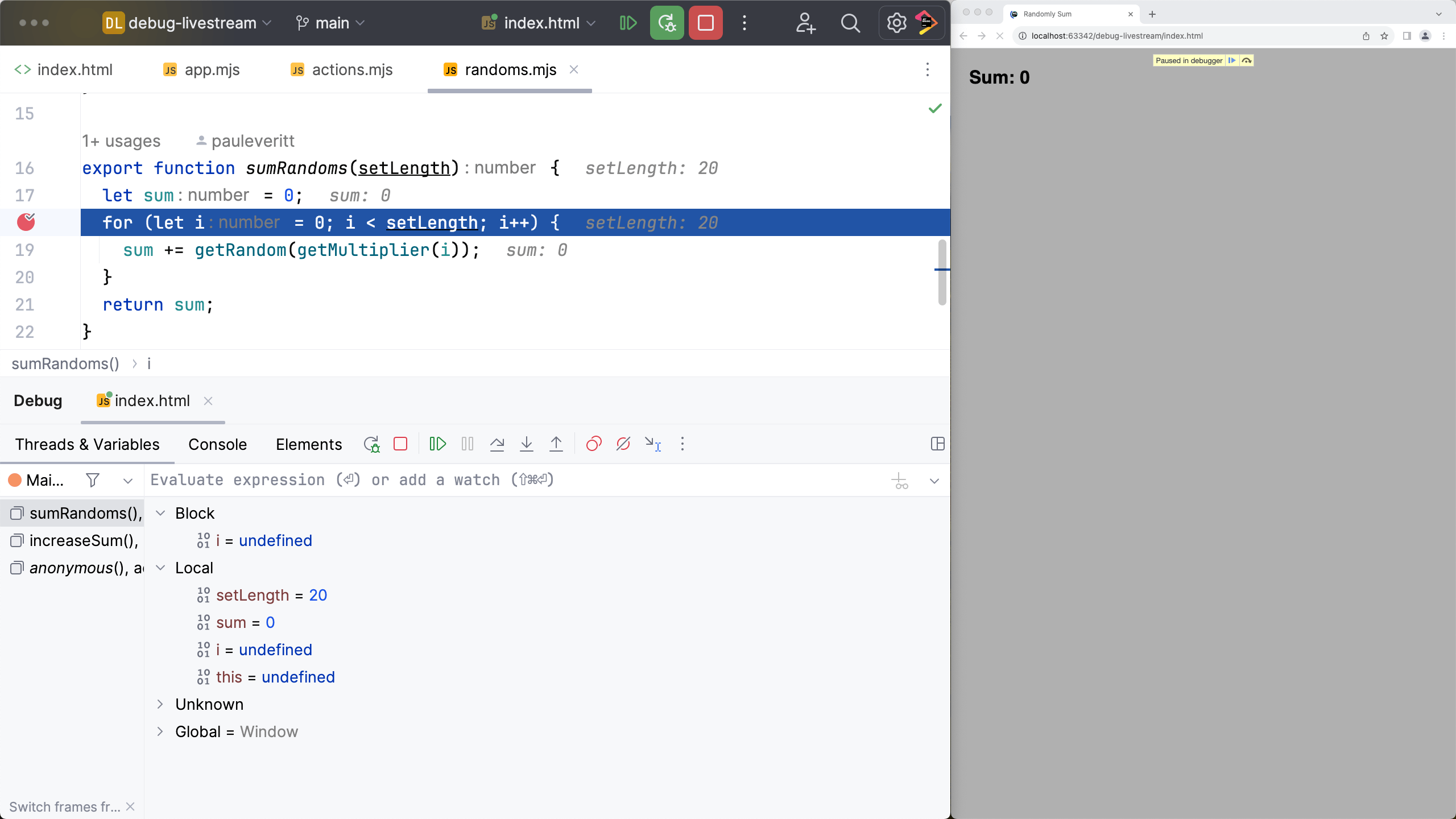Expand the Global = Window section
The width and height of the screenshot is (1456, 819).
[x=161, y=731]
